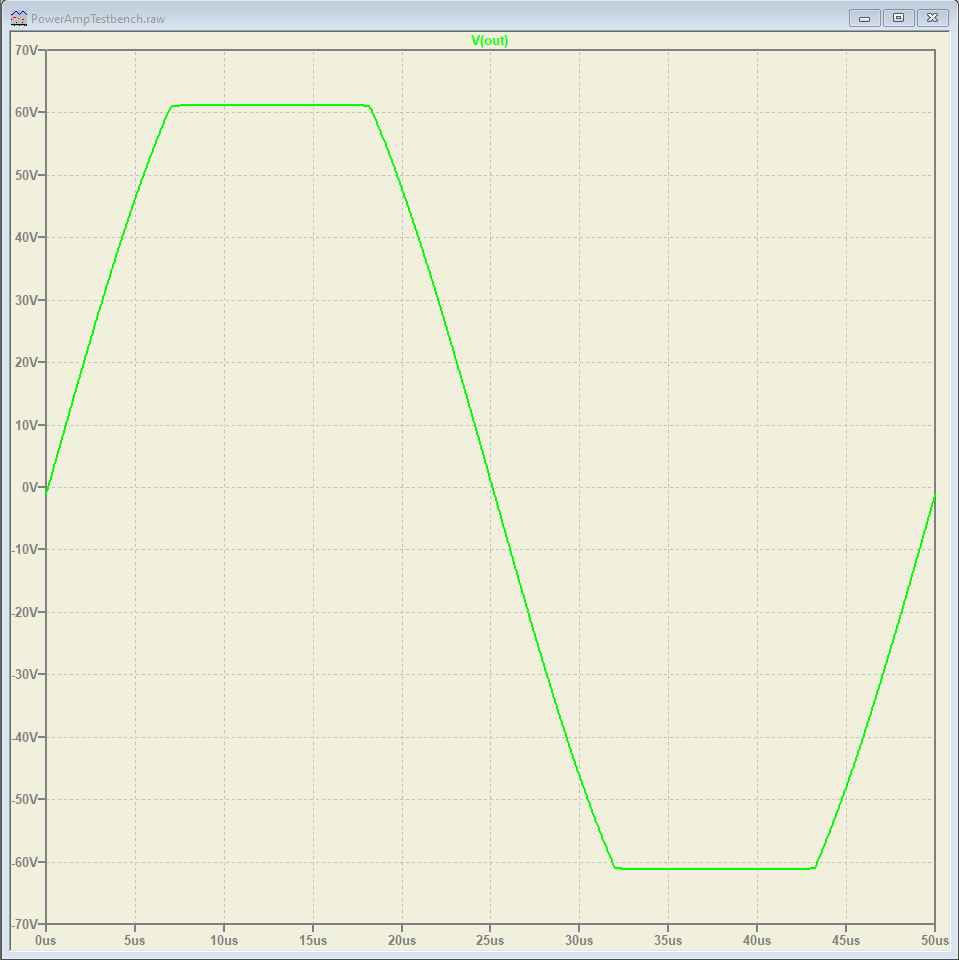This screenshot has height=960, width=959.
Task: Click the 40V vertical axis label
Action: click(26, 238)
